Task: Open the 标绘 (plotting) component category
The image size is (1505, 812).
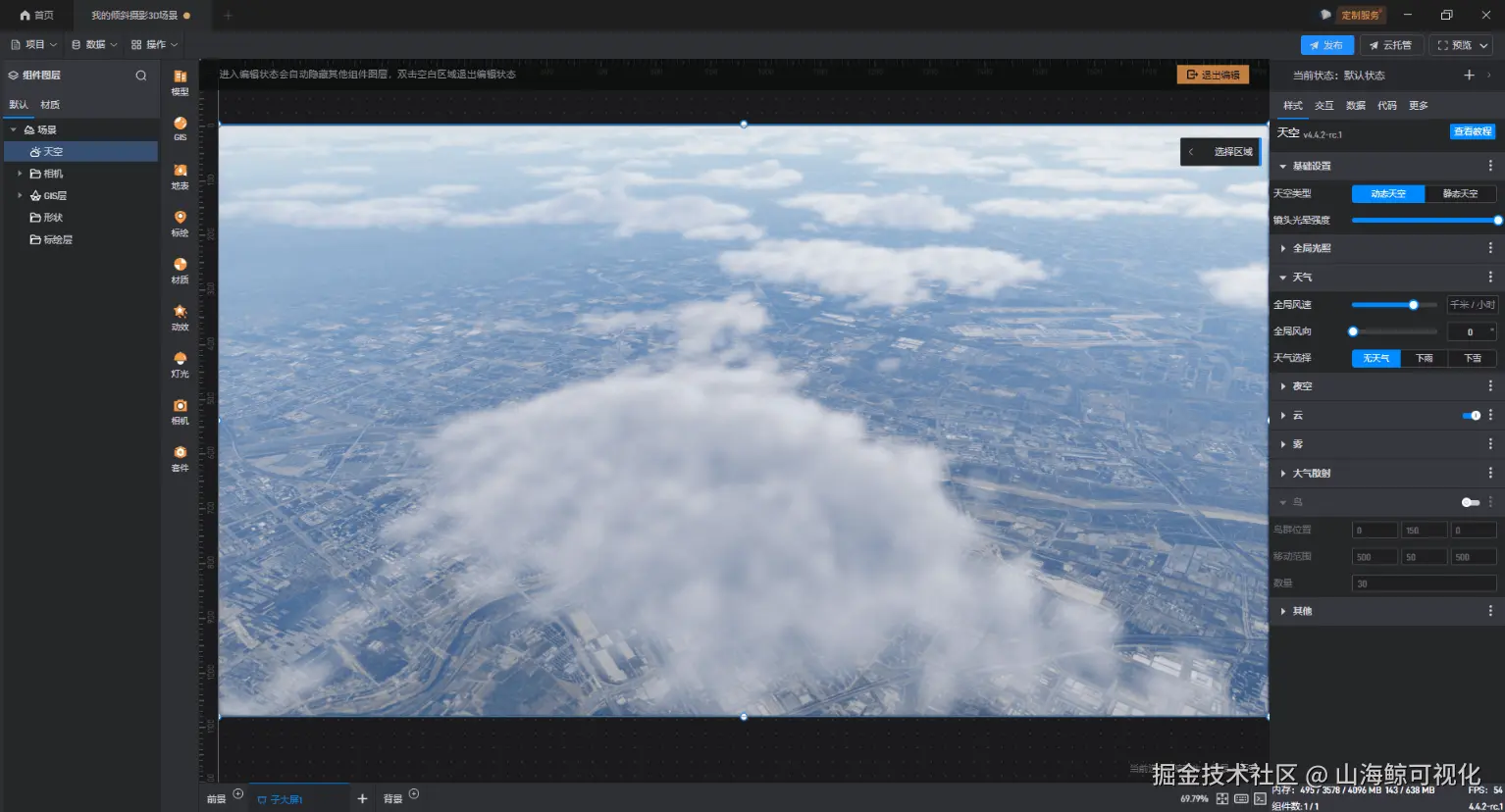Action: point(180,224)
